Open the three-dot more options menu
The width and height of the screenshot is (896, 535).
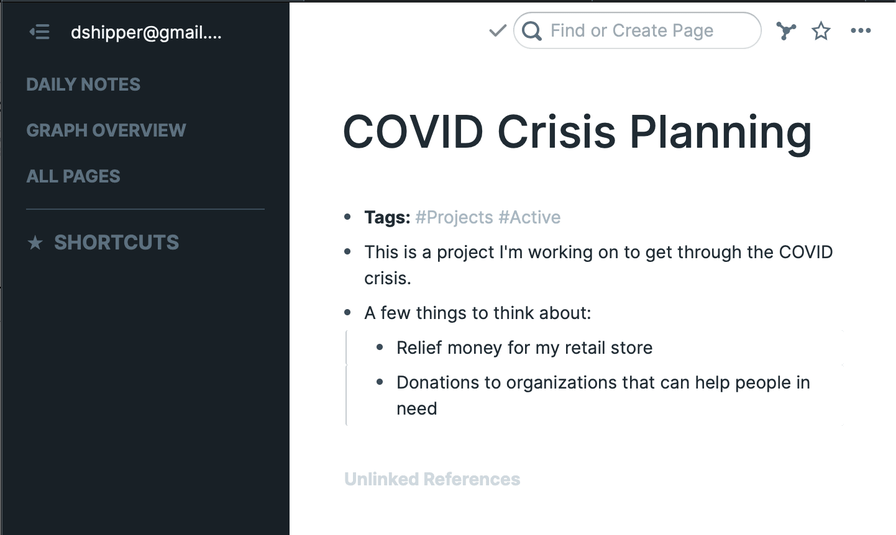[x=860, y=31]
